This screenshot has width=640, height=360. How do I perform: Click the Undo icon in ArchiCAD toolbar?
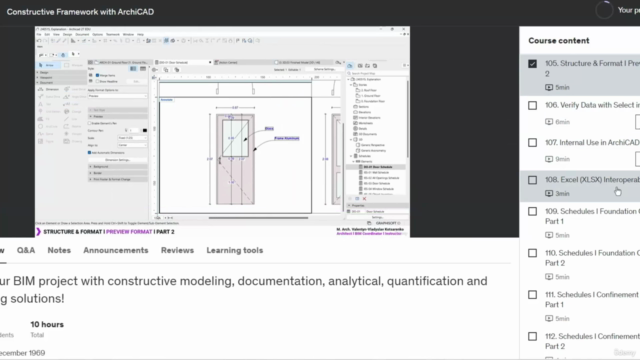[x=39, y=41]
